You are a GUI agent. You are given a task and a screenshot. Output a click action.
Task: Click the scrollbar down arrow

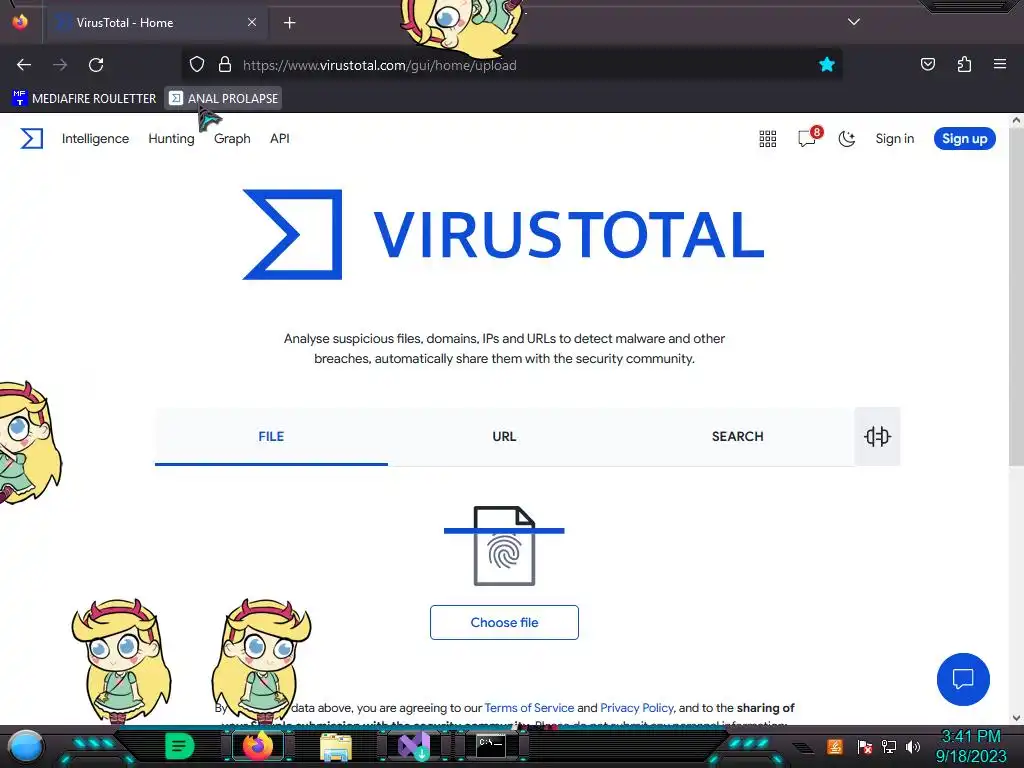(x=1016, y=718)
